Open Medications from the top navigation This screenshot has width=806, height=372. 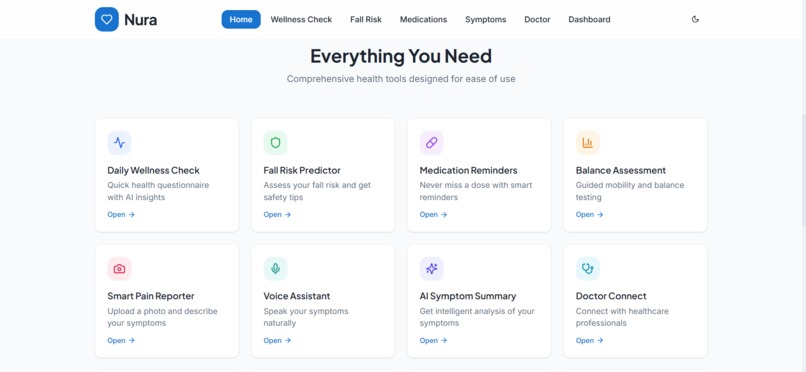coord(424,20)
